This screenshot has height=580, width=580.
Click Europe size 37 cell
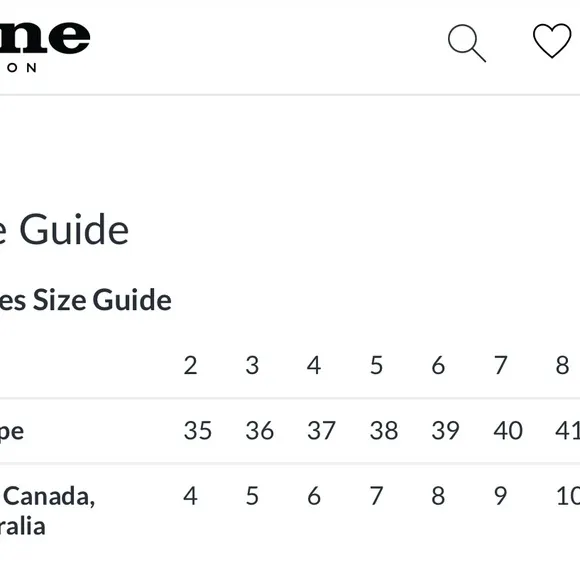321,431
